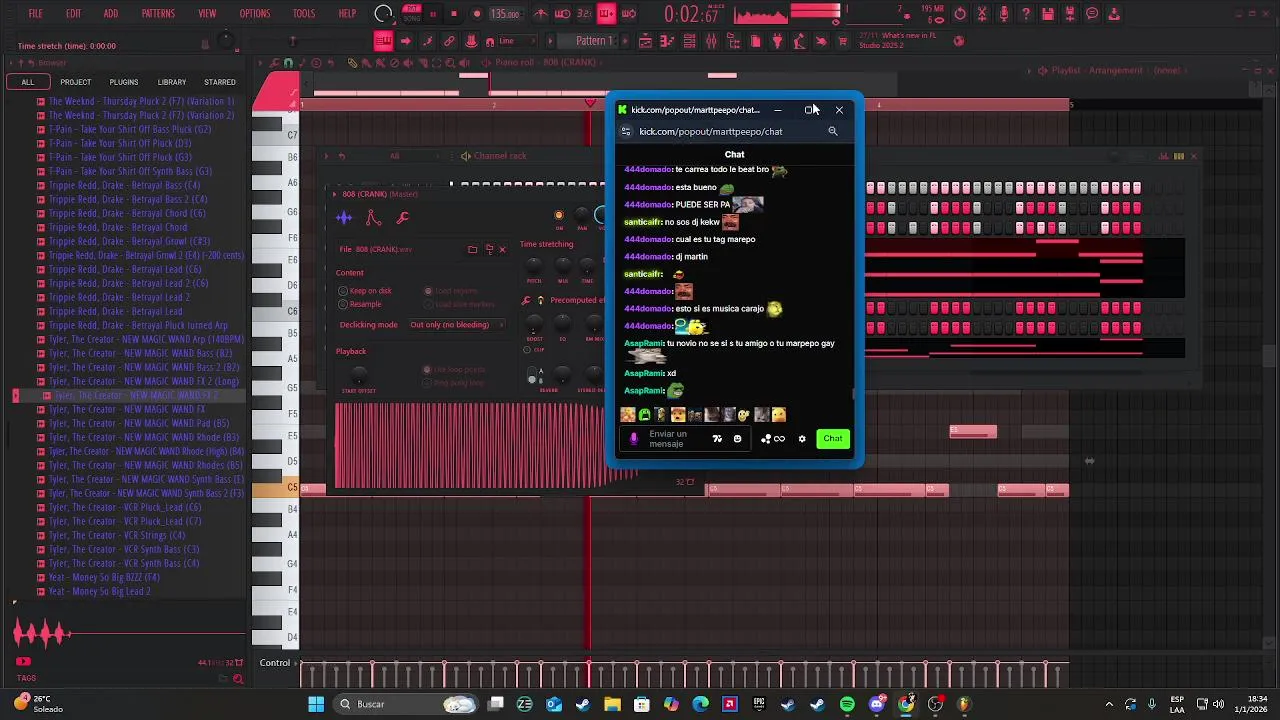Click the record button in transport
Viewport: 1280px width, 720px height.
(x=476, y=14)
